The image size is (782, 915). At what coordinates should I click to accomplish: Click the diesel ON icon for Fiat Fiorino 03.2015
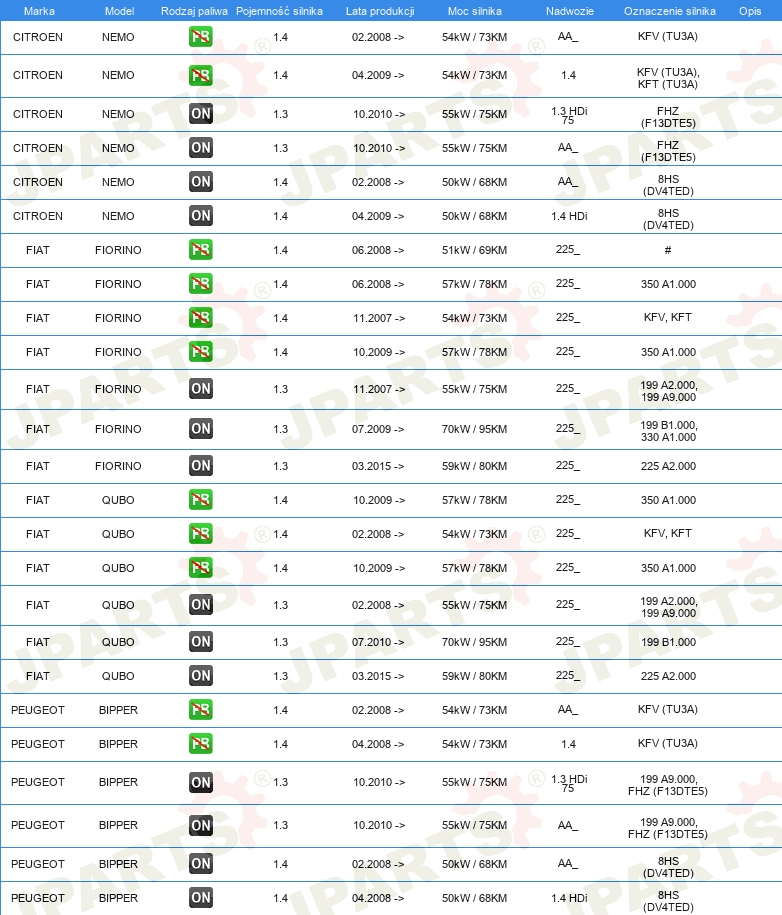pyautogui.click(x=201, y=466)
